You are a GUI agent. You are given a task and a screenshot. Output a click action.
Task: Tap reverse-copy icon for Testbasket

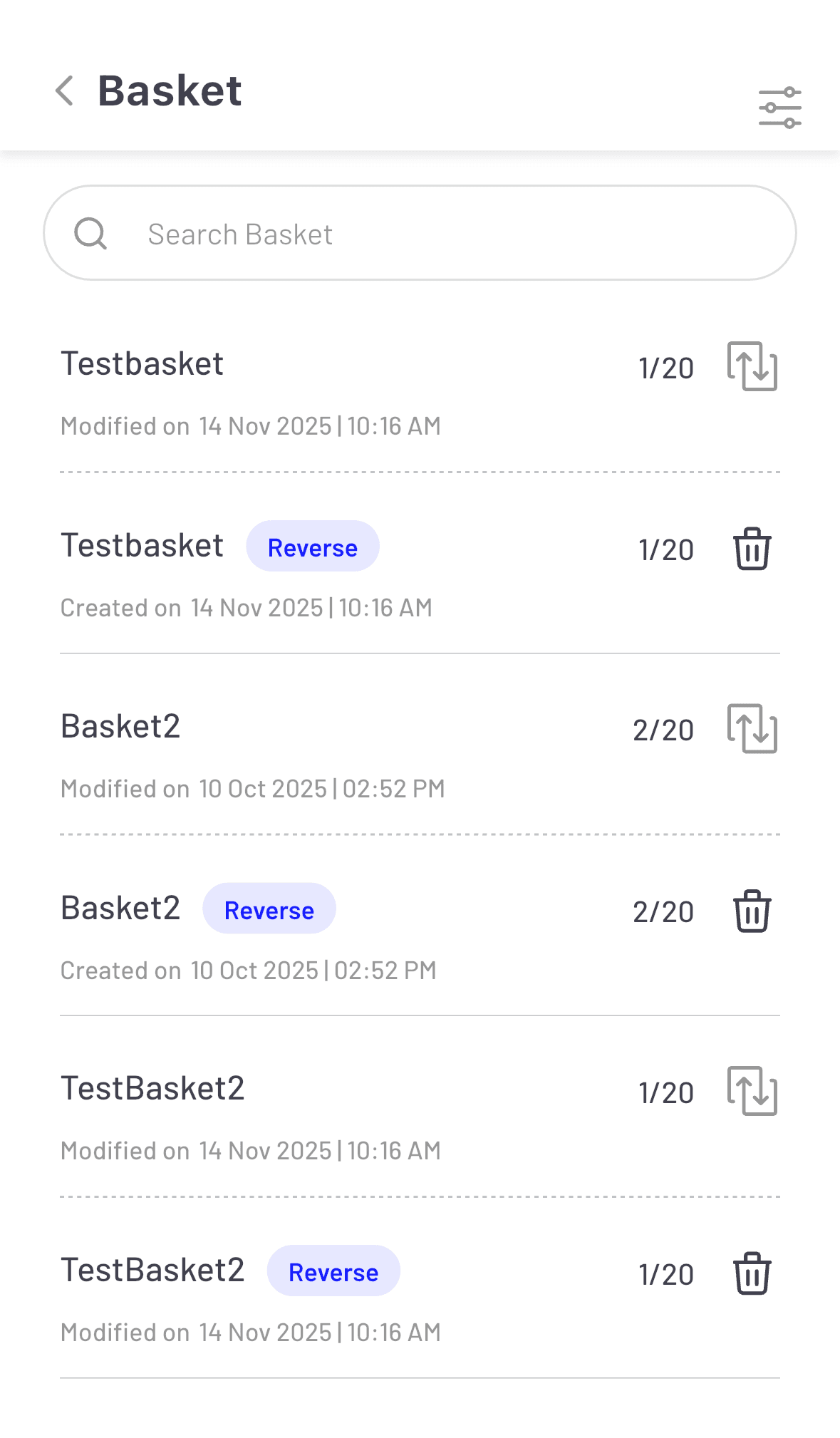point(752,366)
